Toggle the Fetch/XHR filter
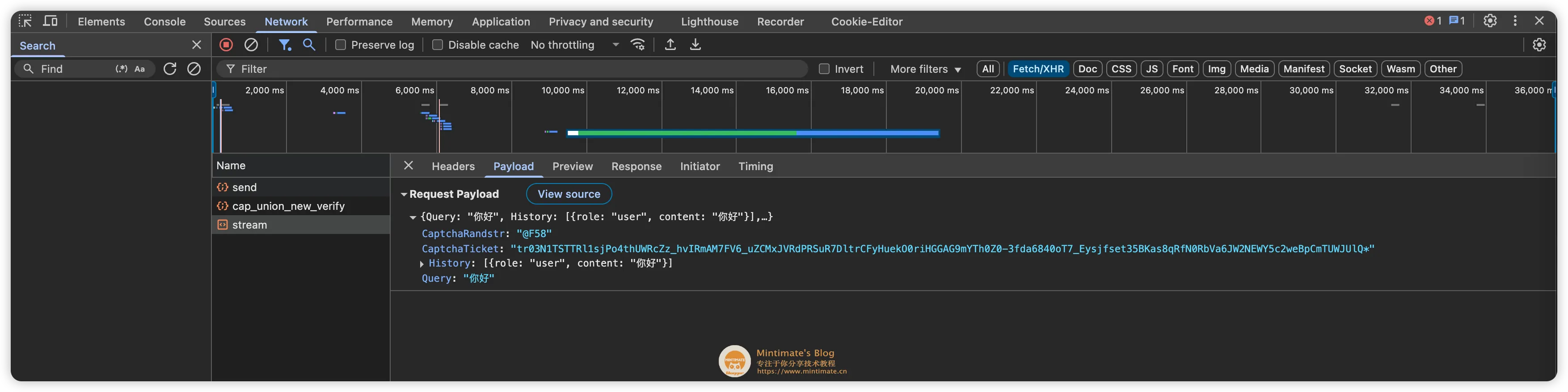 pos(1038,69)
